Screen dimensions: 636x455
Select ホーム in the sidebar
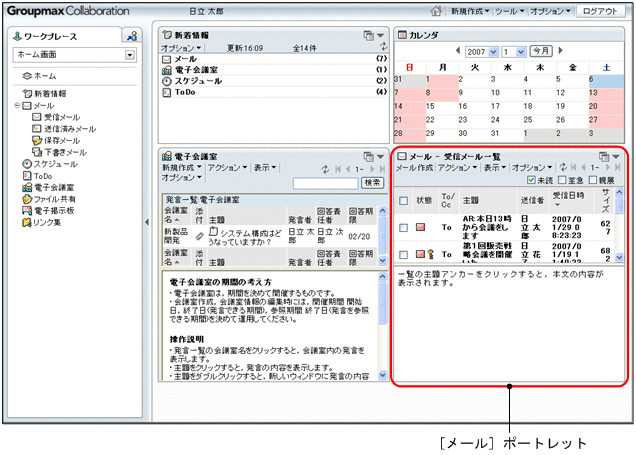(40, 76)
